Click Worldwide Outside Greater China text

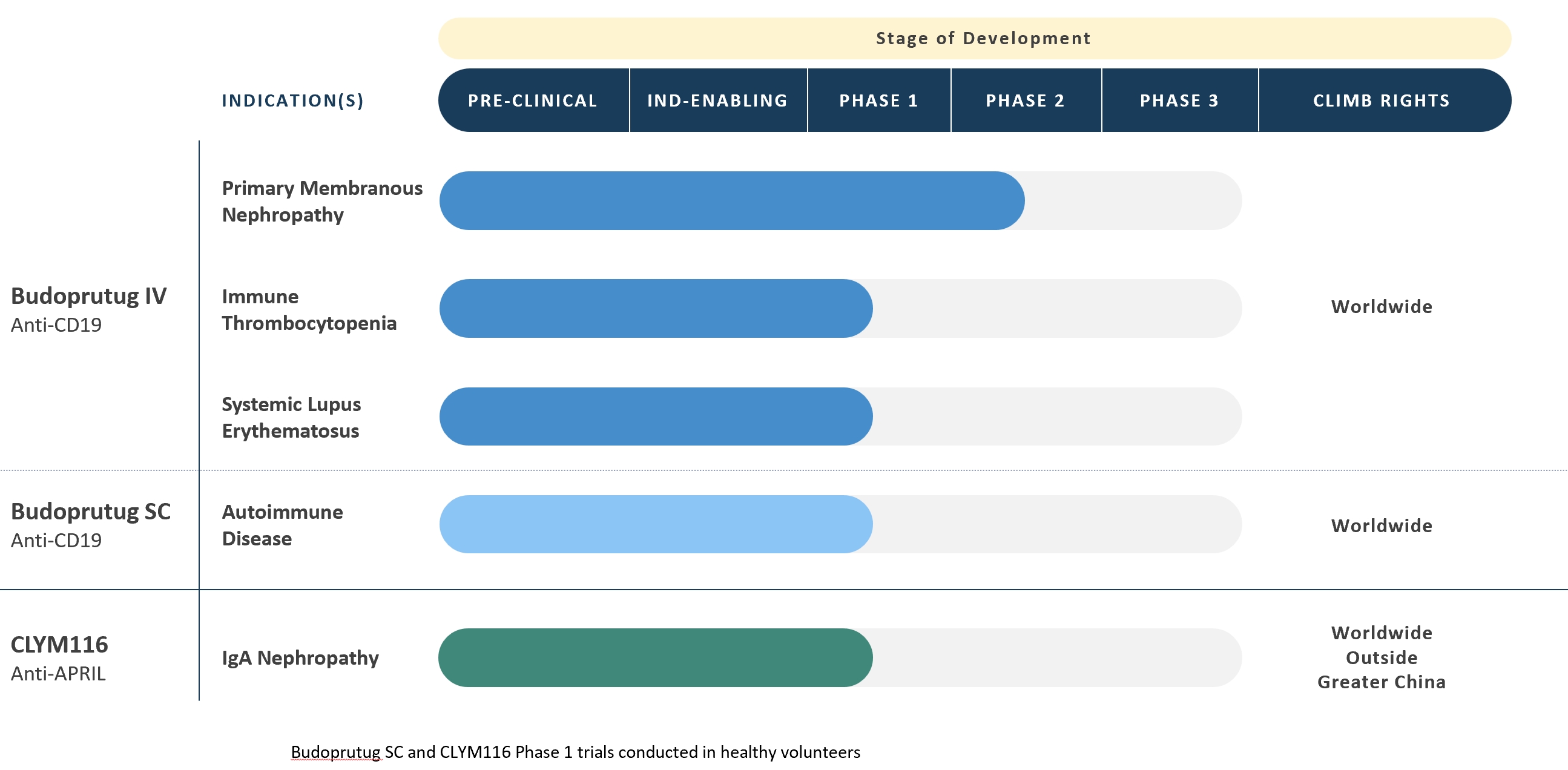coord(1381,657)
